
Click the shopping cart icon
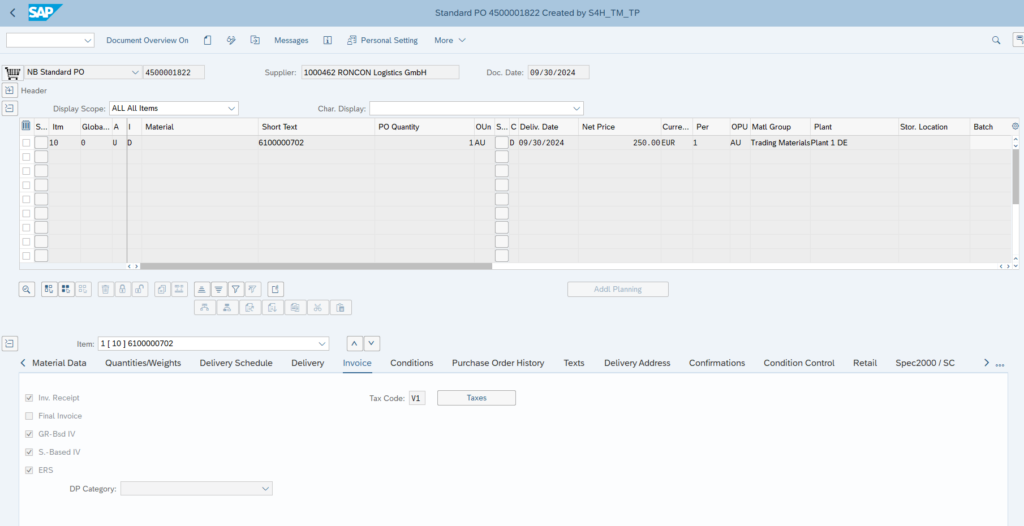click(12, 73)
